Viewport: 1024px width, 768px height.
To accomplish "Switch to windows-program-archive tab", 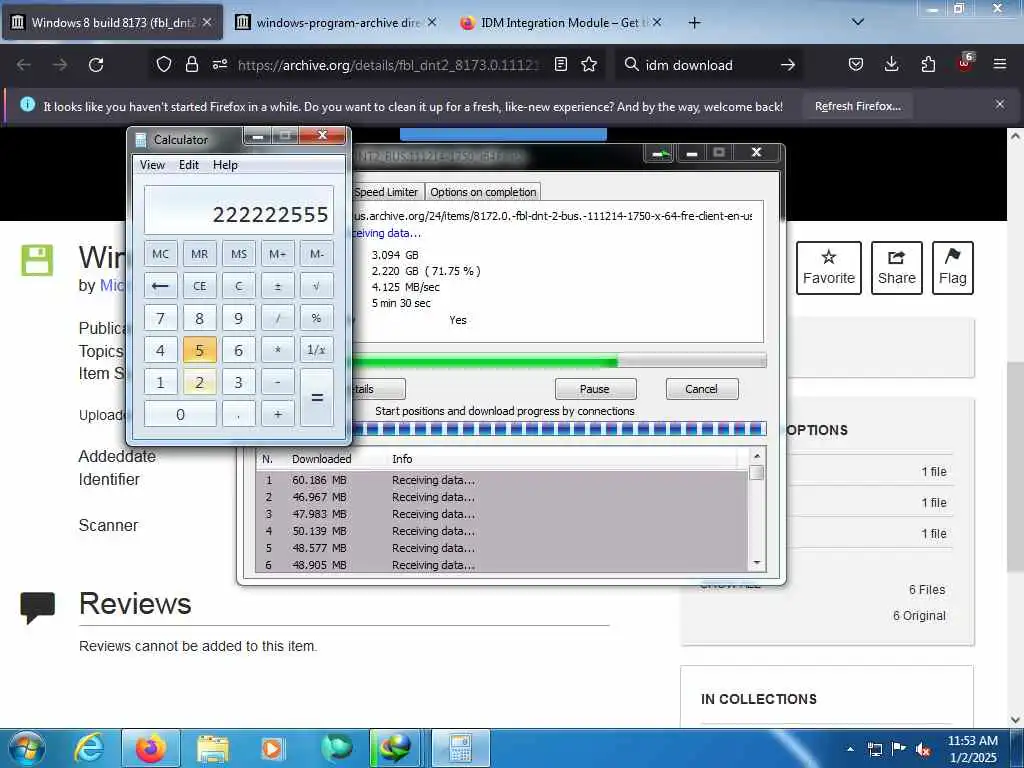I will point(336,23).
